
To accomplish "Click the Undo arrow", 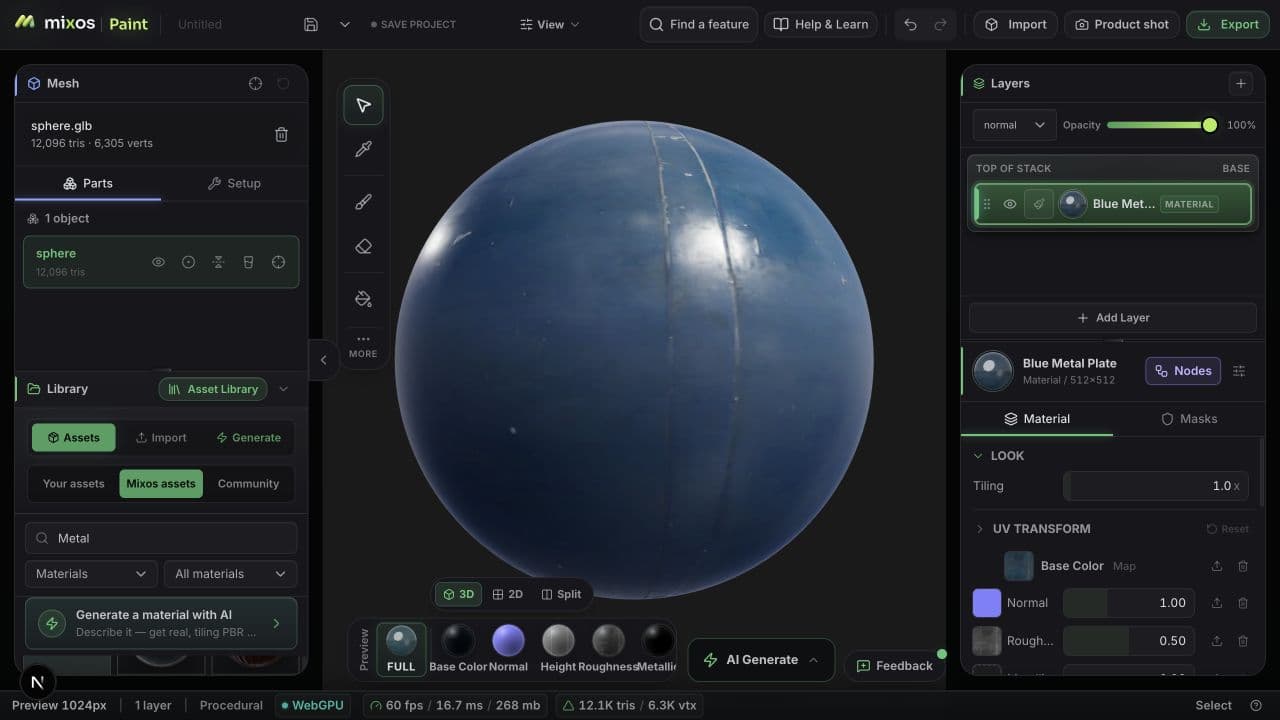I will (x=910, y=24).
